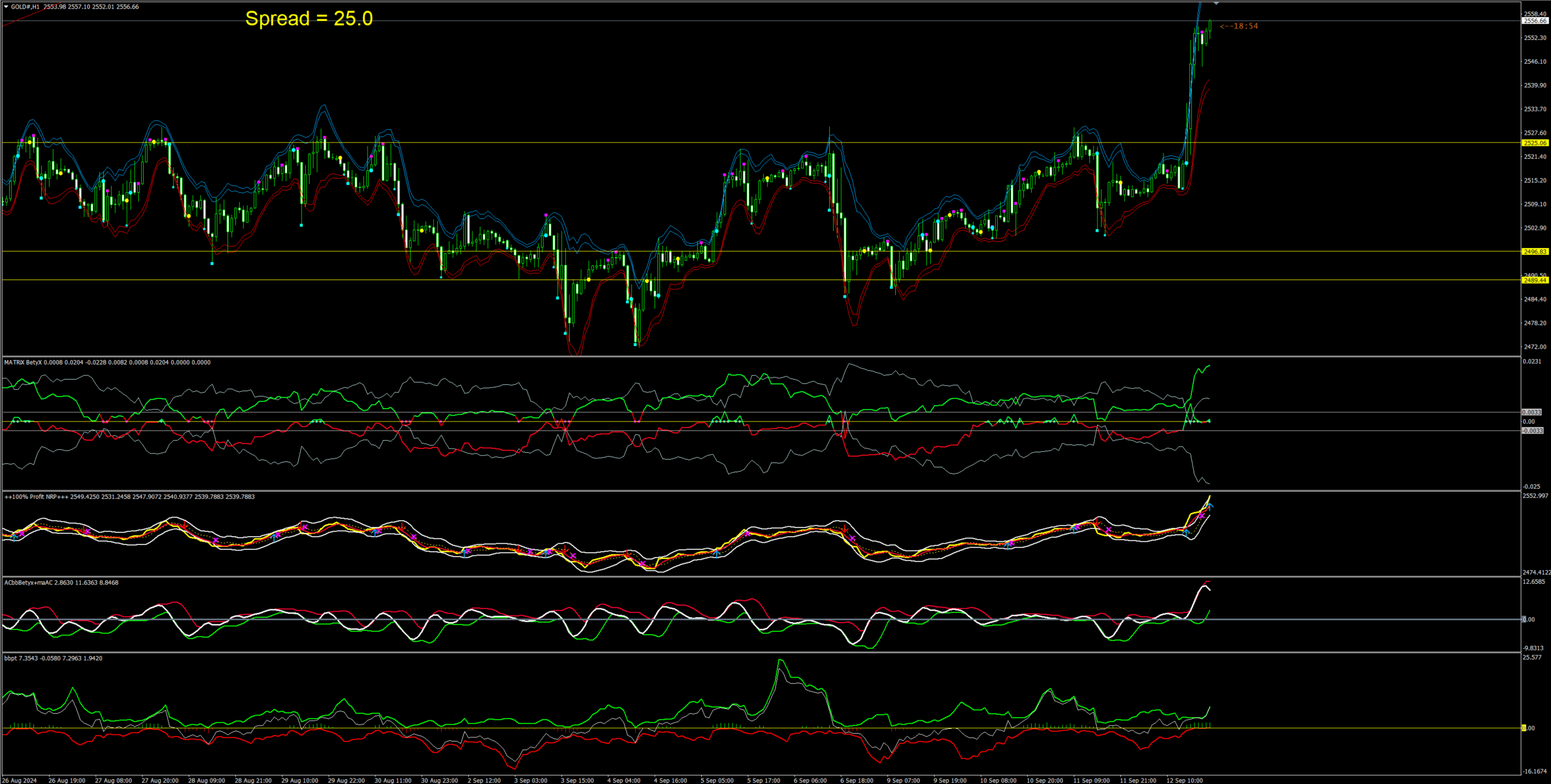Click the candle timer label 18:54
The image size is (1551, 784).
tap(1239, 26)
